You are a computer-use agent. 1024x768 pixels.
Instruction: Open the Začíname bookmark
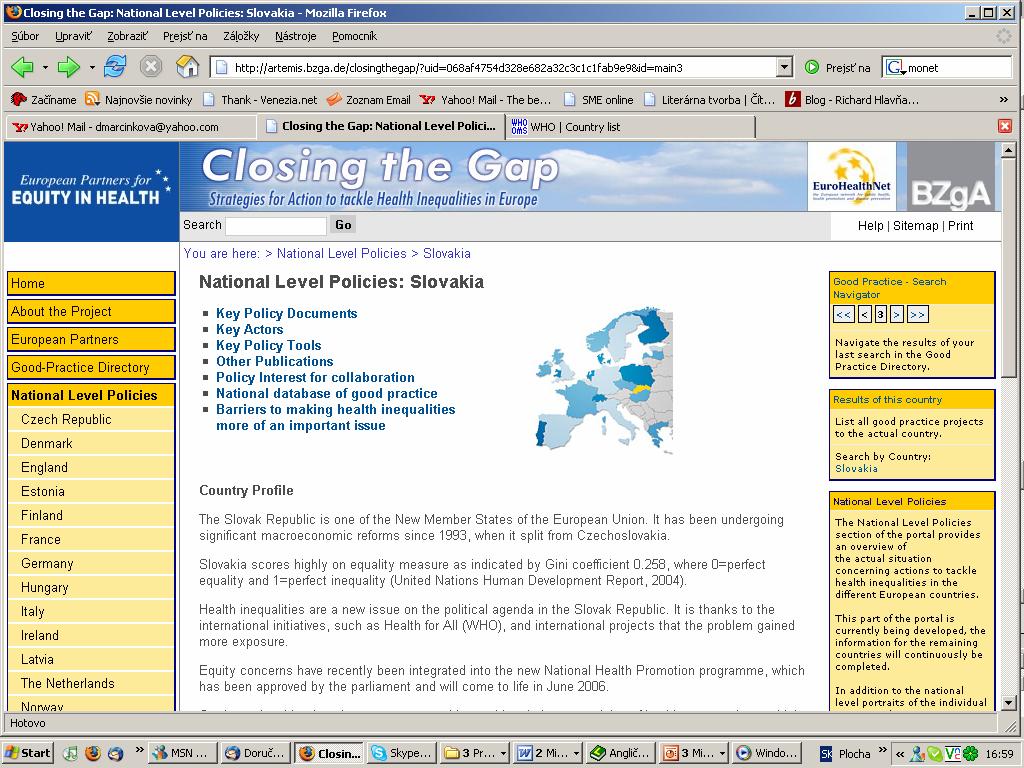44,100
